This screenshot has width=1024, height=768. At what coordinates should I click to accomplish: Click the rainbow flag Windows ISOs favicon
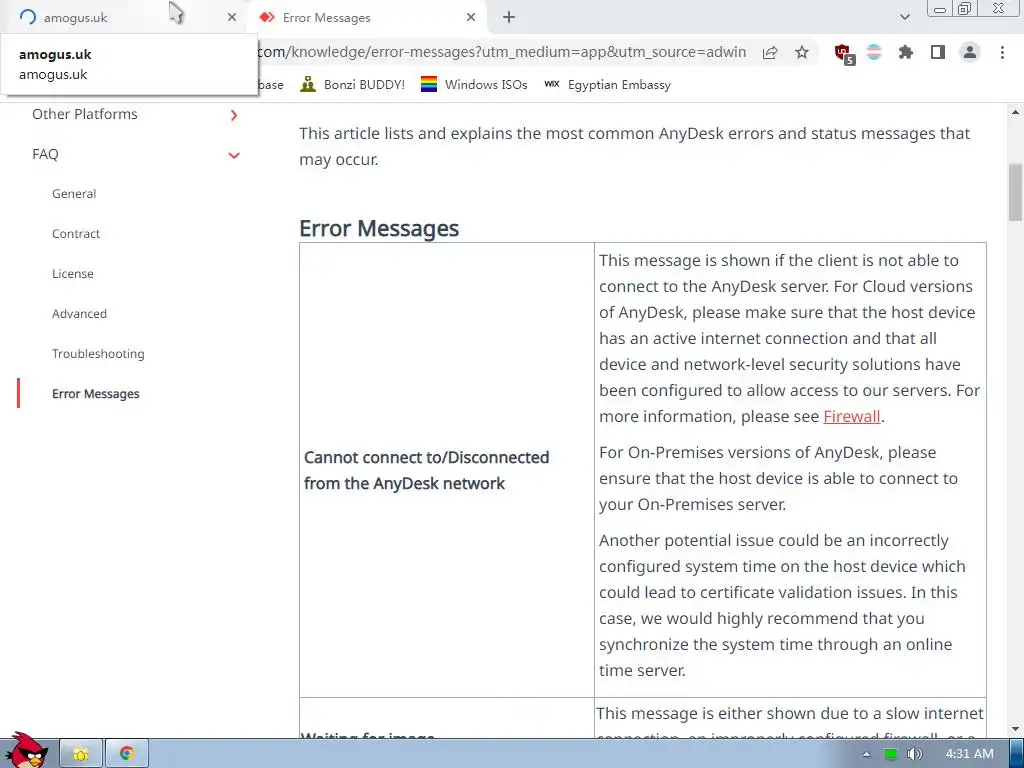(428, 84)
